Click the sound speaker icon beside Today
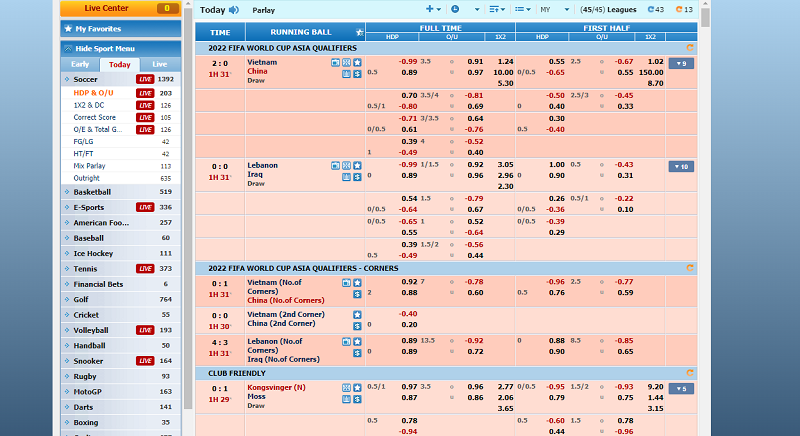 click(234, 10)
